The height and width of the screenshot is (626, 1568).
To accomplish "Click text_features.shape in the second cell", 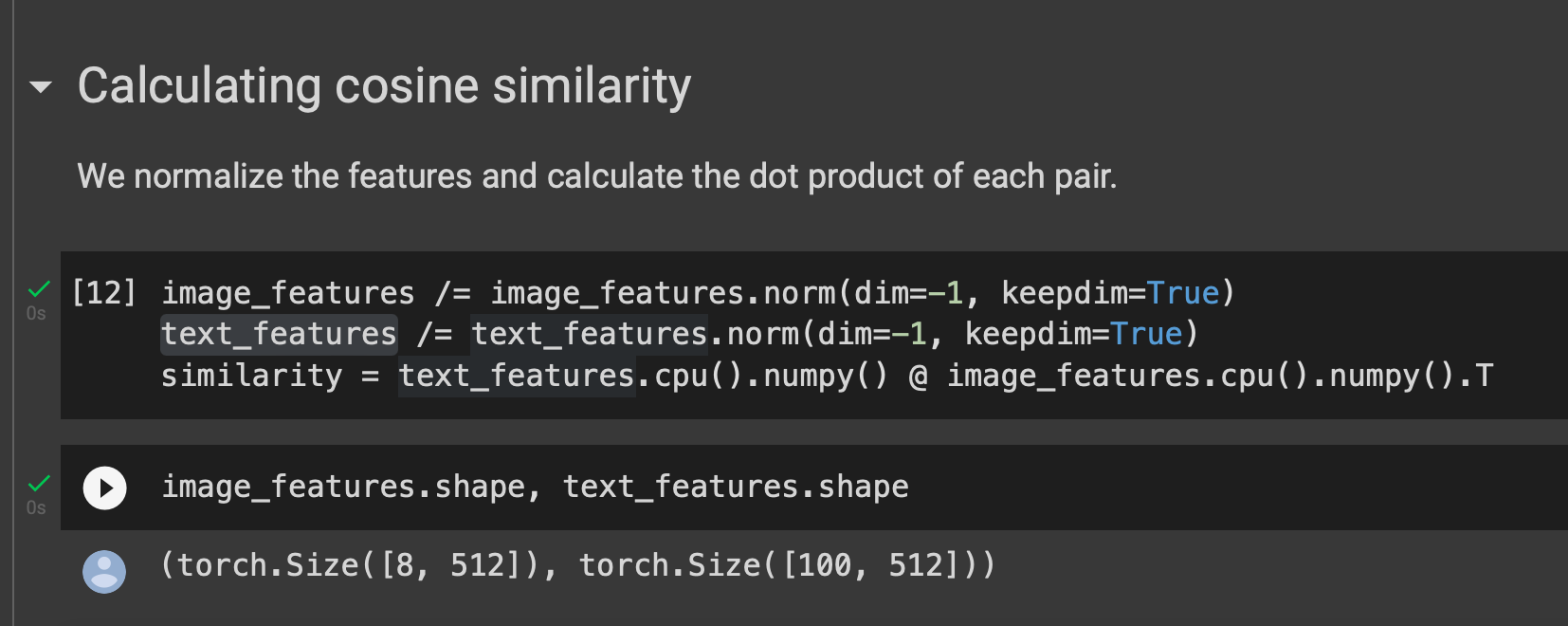I will point(736,487).
